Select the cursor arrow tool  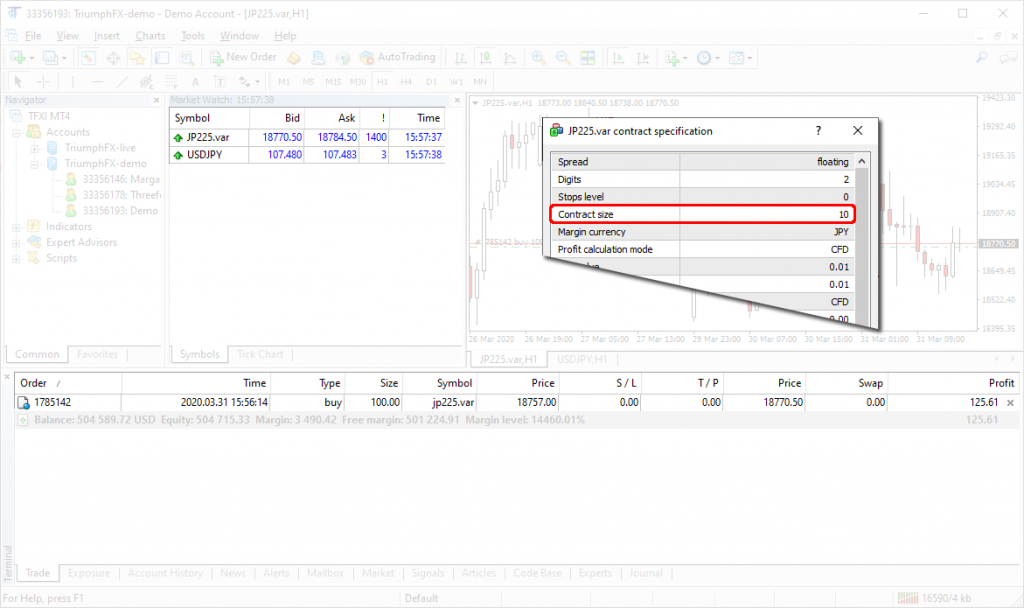(x=18, y=82)
